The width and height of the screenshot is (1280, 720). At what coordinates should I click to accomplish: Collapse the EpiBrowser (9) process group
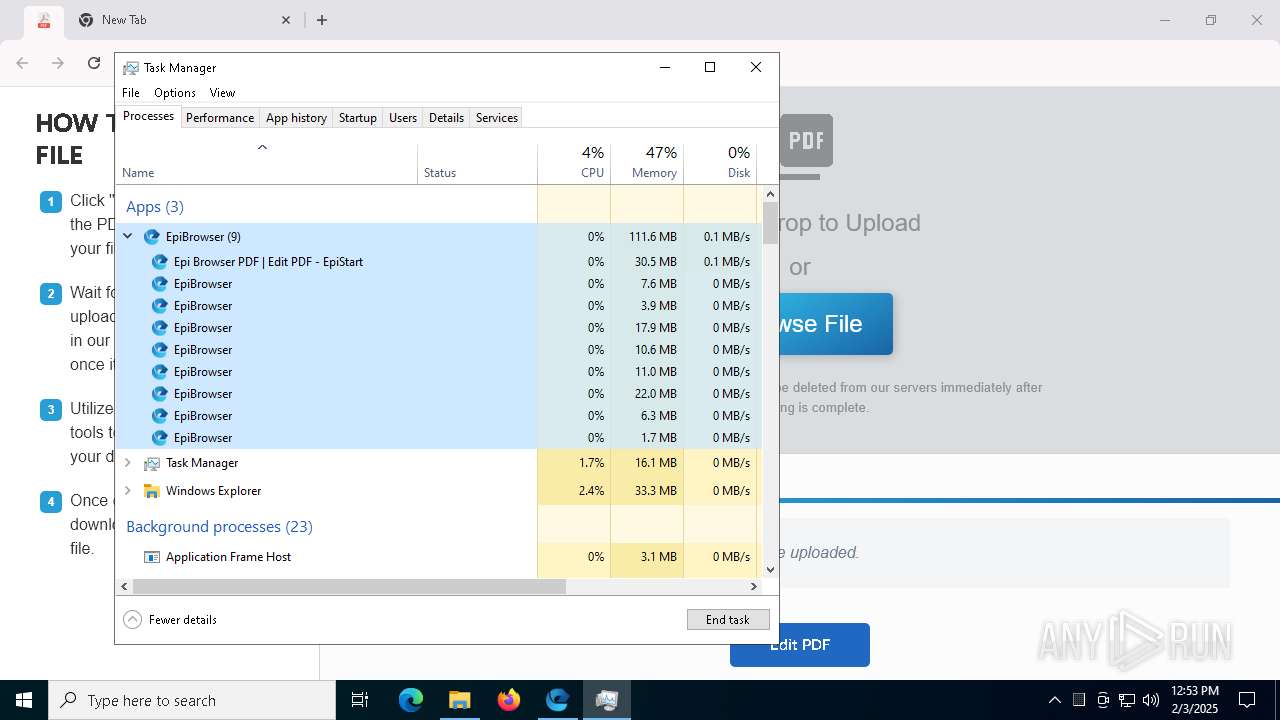coord(127,237)
